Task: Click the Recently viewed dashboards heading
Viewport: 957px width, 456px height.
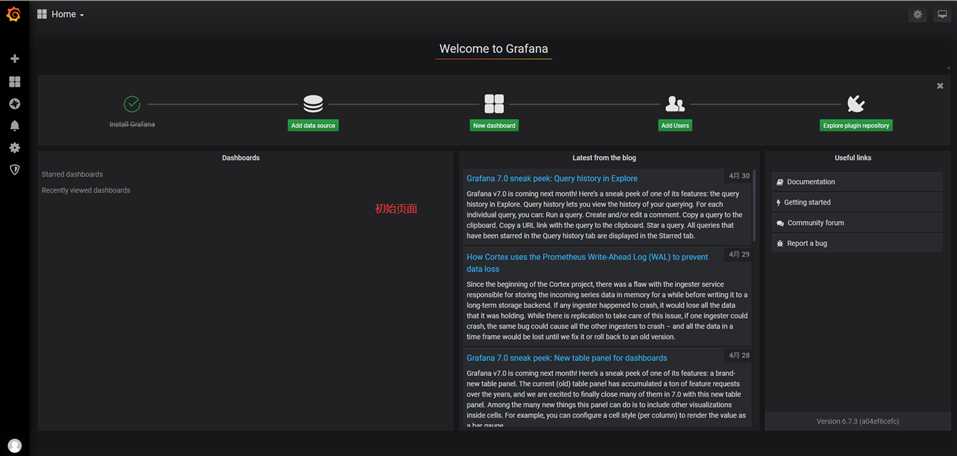Action: pos(85,190)
